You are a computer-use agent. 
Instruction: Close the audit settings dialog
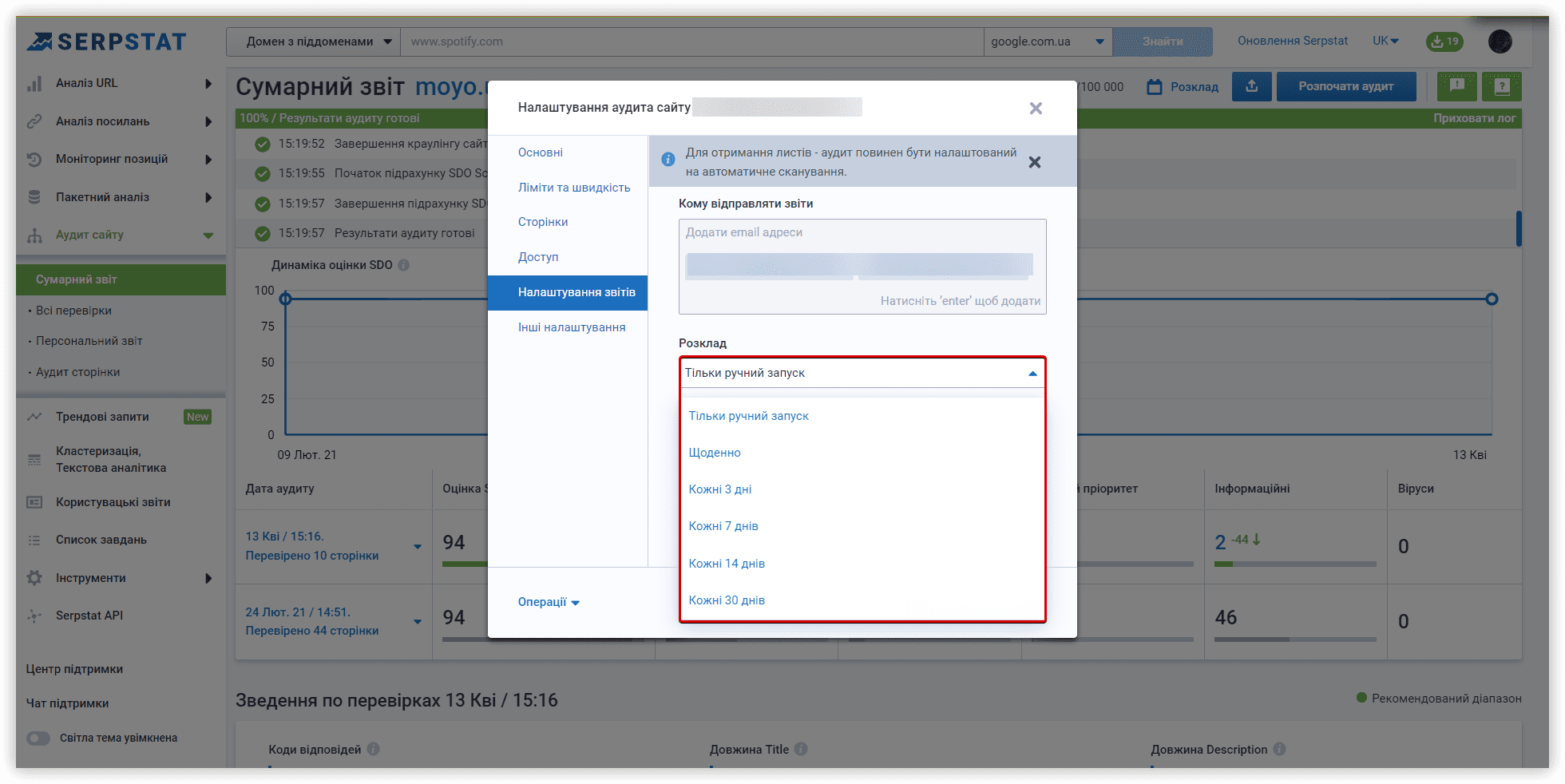pos(1036,108)
